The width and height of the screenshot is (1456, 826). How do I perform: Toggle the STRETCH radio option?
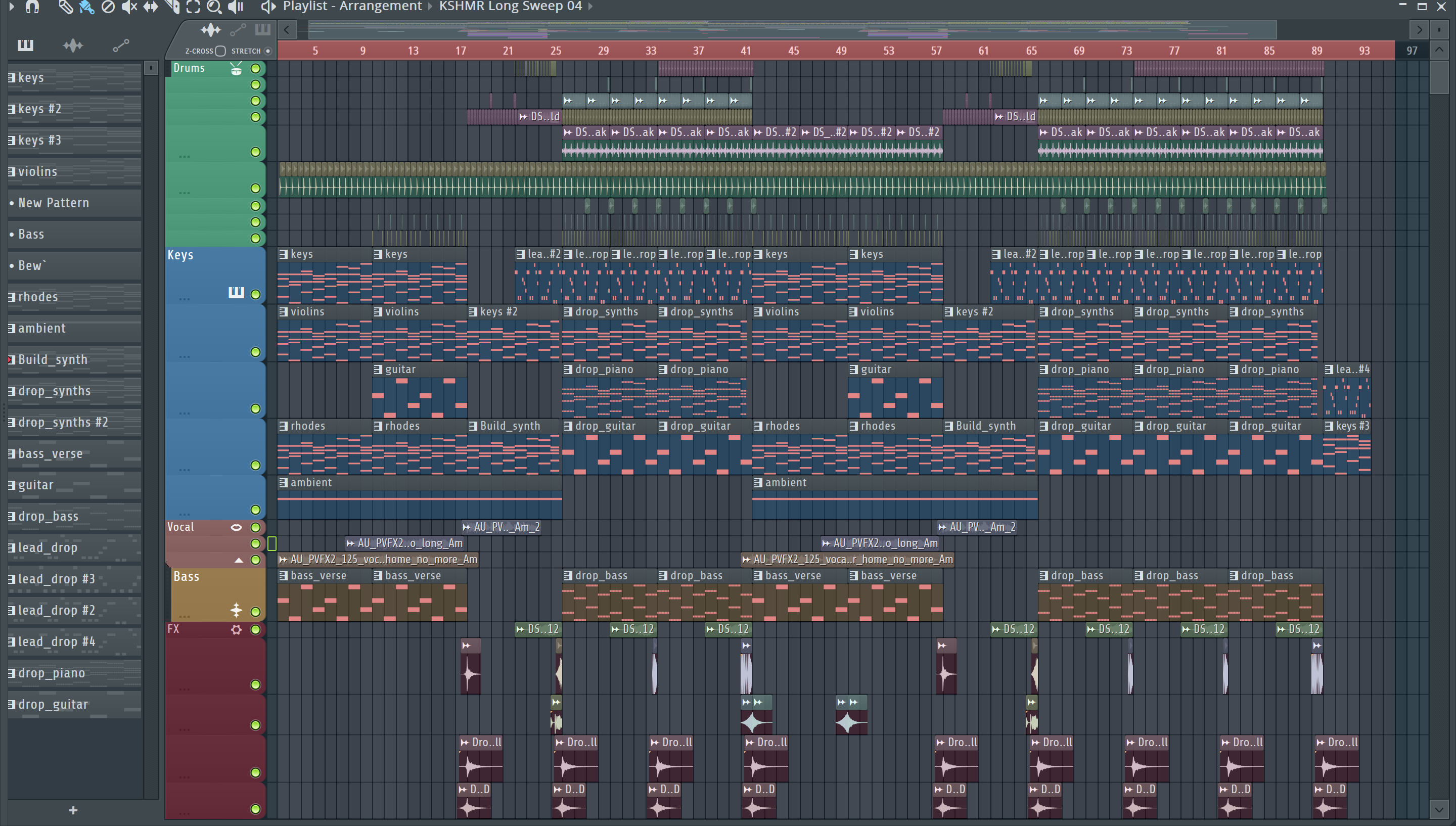(268, 51)
